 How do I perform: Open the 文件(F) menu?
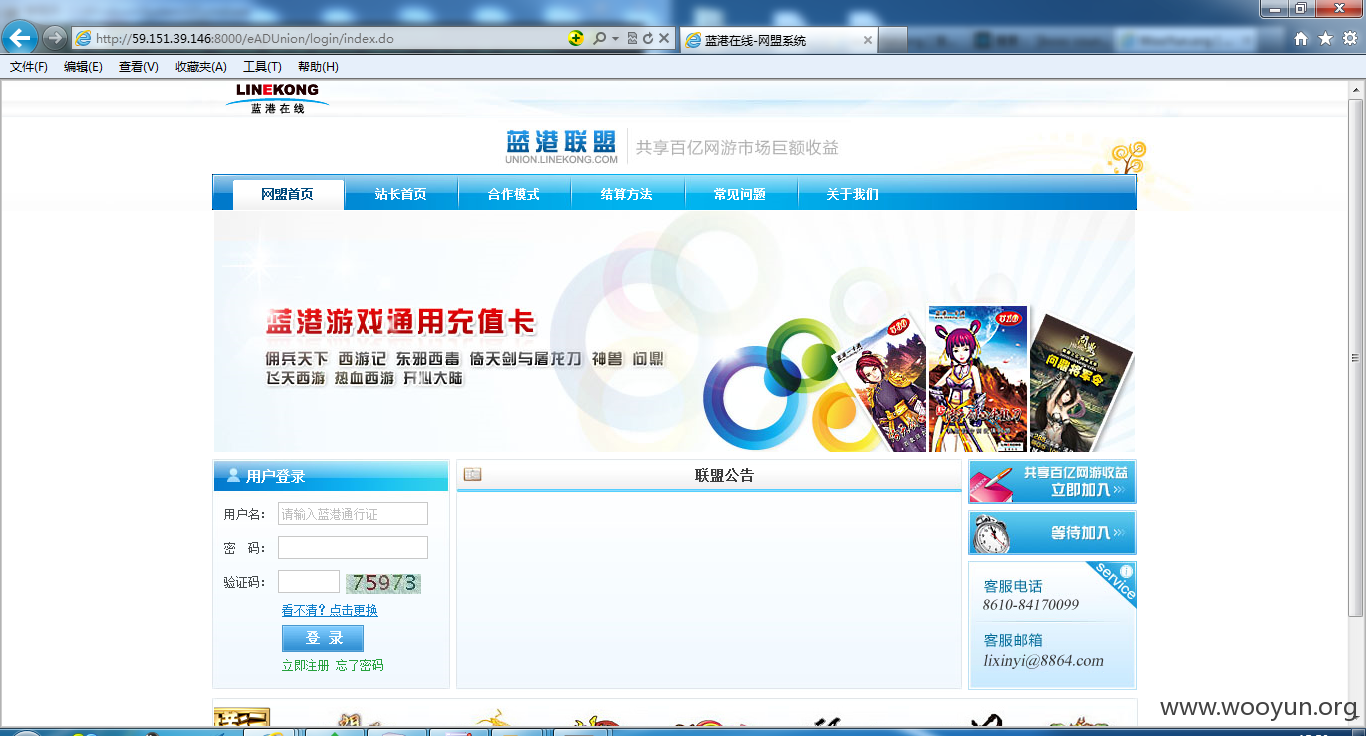coord(29,67)
